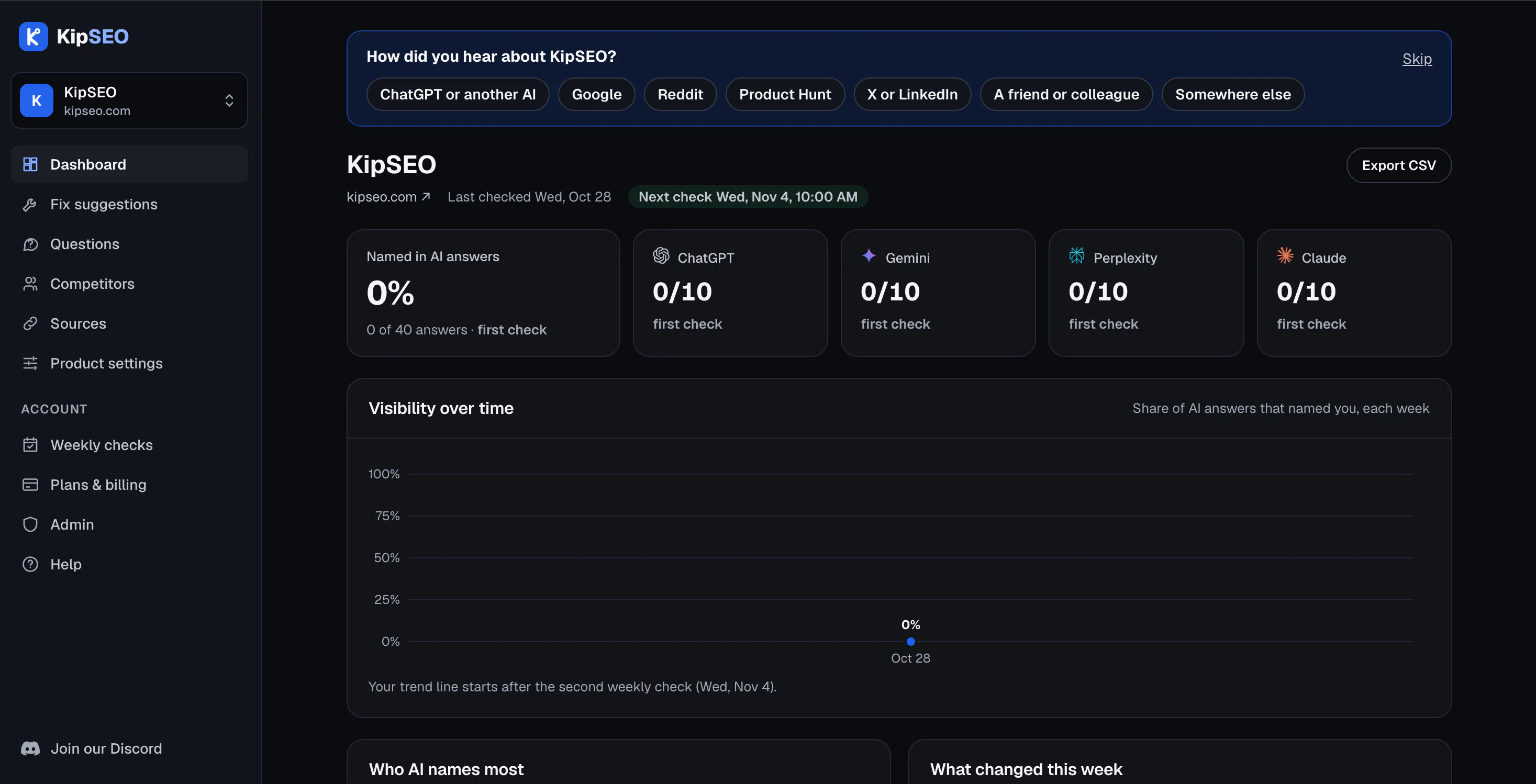Click the Competitors people icon
The width and height of the screenshot is (1536, 784).
(x=30, y=284)
